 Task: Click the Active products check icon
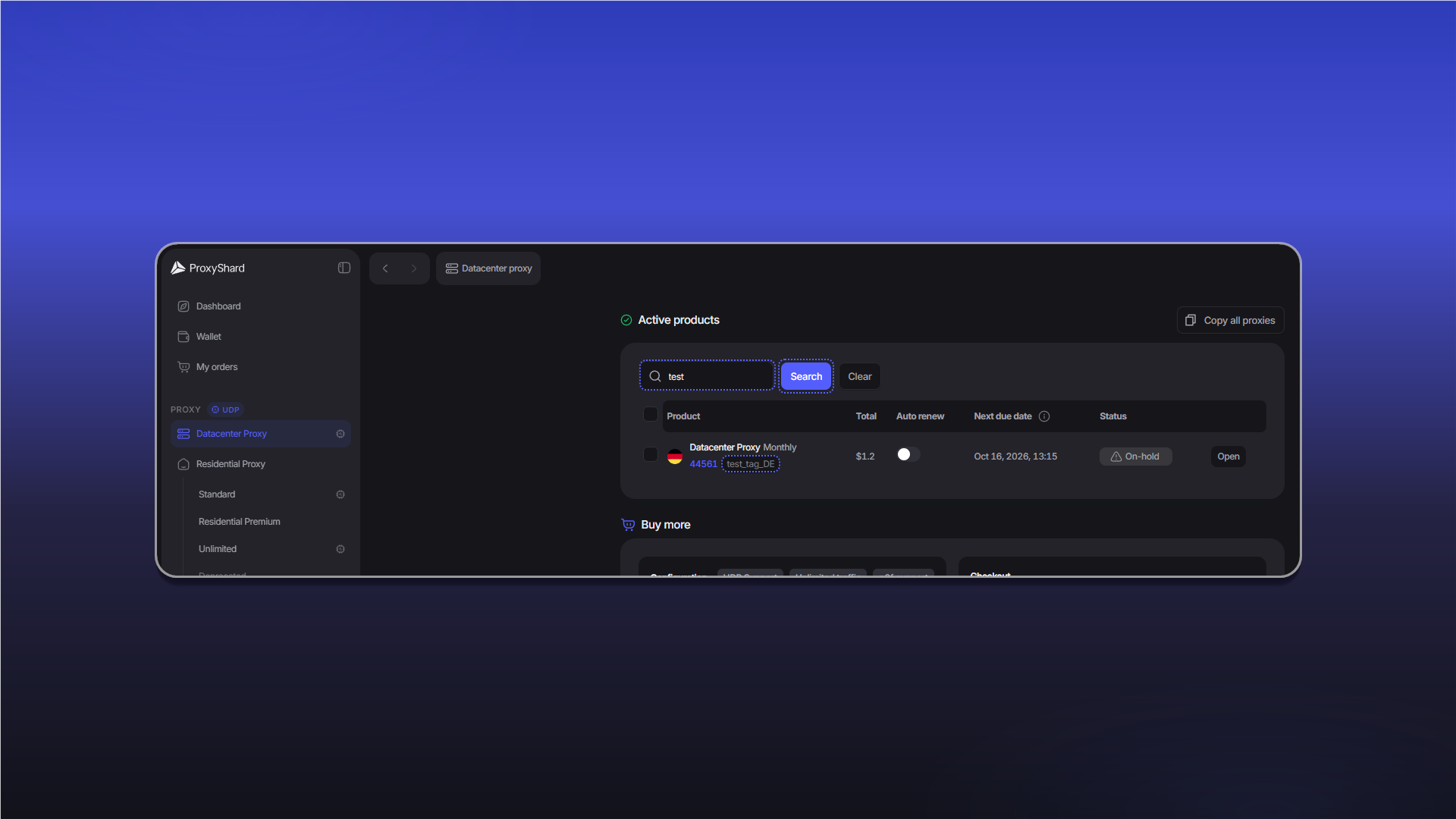pos(626,320)
